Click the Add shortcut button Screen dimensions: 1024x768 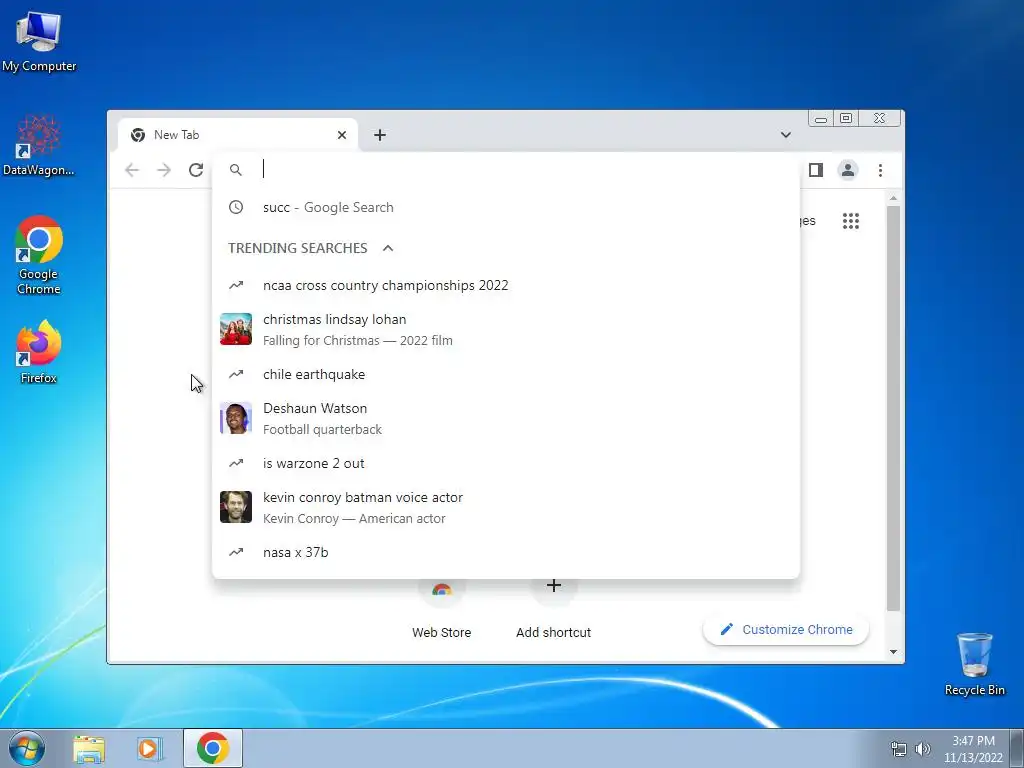(553, 609)
